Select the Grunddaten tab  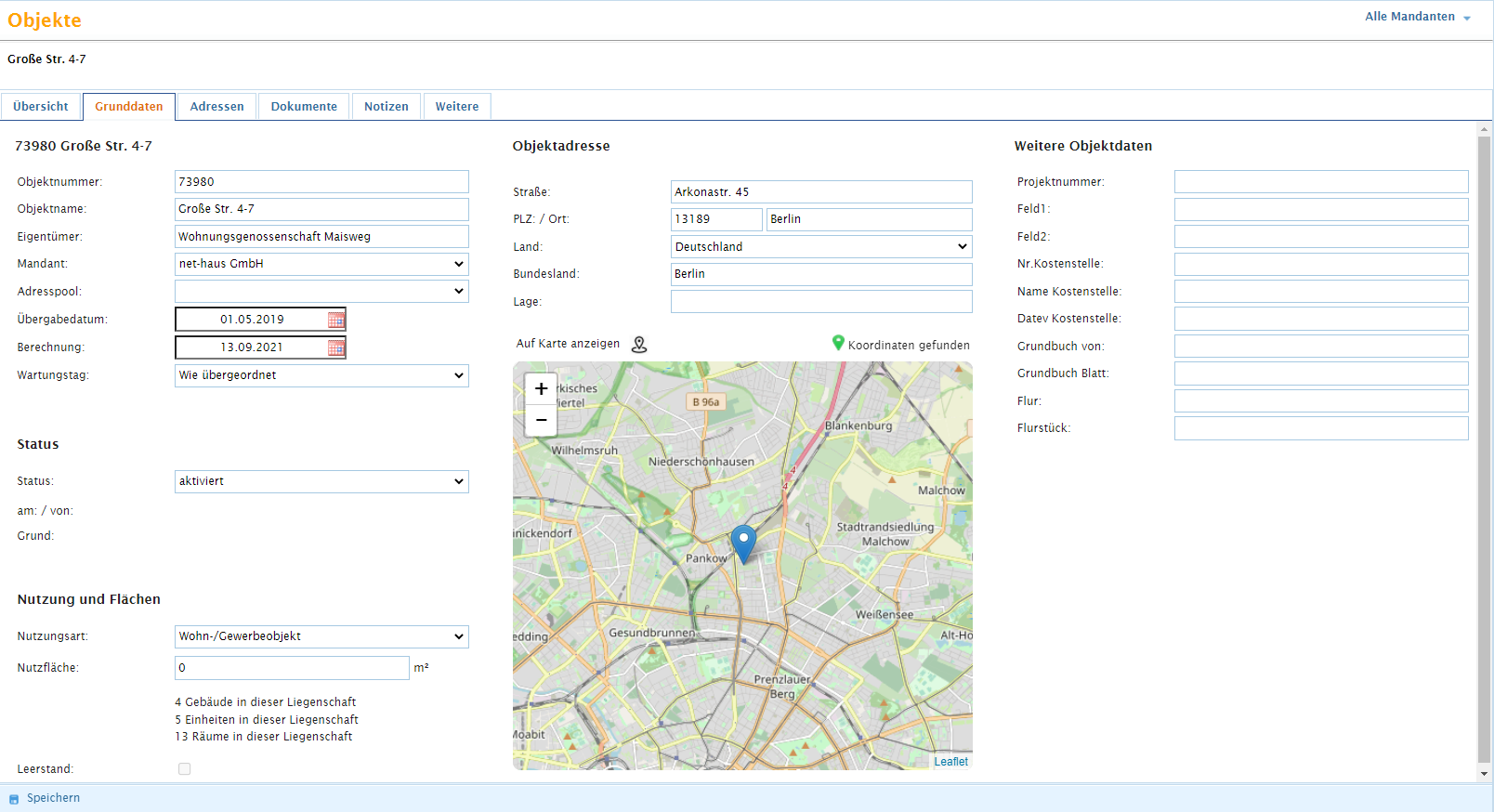point(129,107)
